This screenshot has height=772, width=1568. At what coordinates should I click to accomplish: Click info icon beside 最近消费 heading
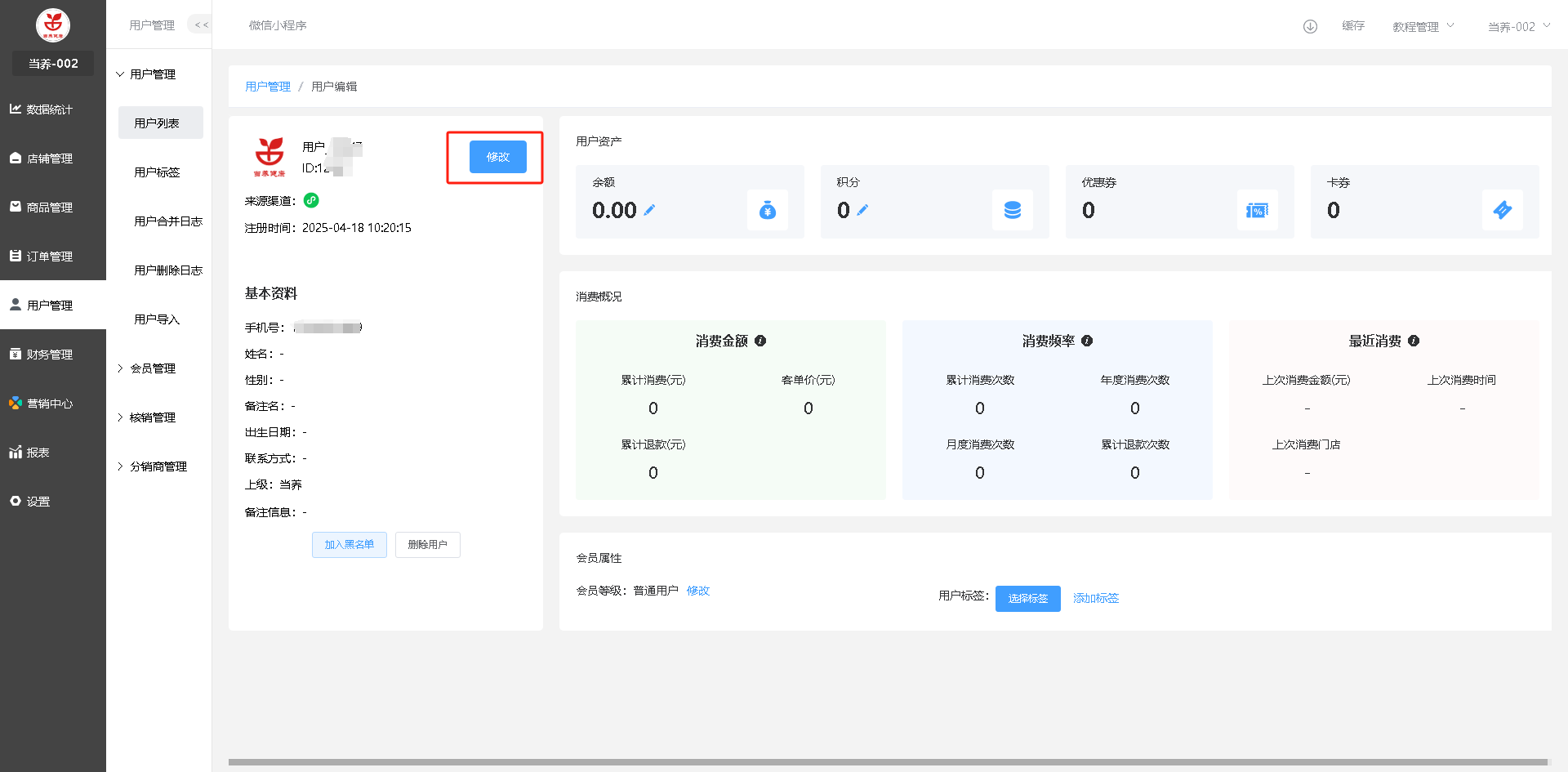point(1414,341)
